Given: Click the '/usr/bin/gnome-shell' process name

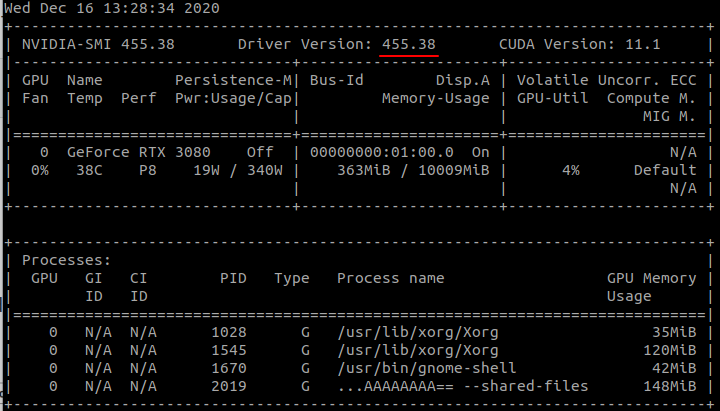Looking at the screenshot, I should (427, 368).
